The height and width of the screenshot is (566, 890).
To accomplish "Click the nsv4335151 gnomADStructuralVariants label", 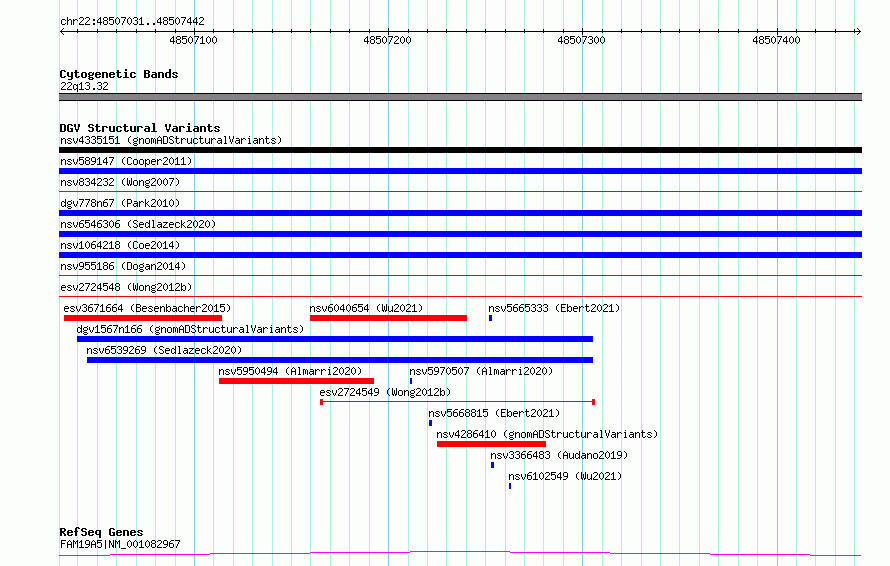I will pyautogui.click(x=171, y=140).
